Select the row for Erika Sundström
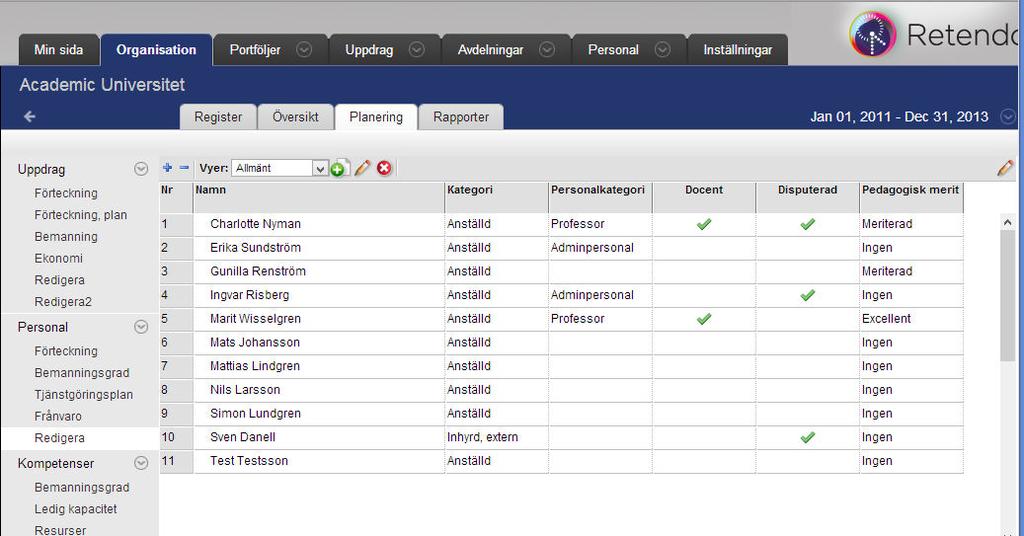The image size is (1024, 536). coord(562,248)
